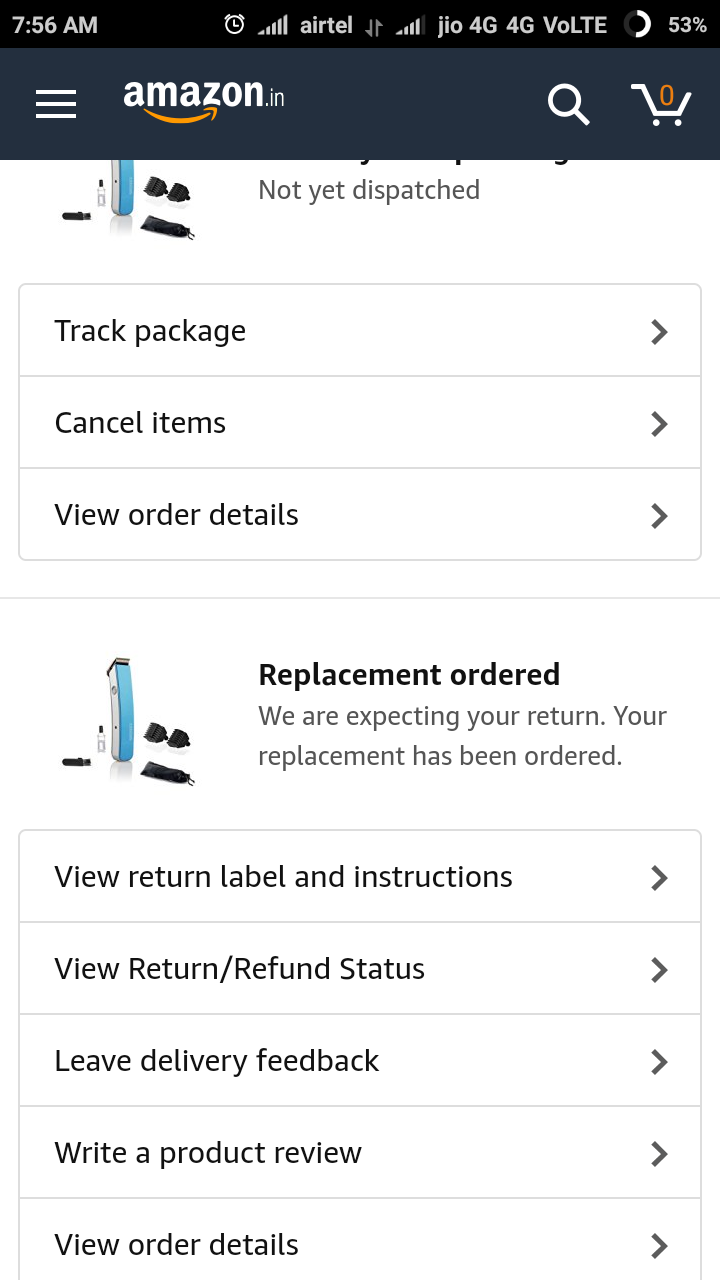Tap chevron next to View Return/Refund Status
Screen dimensions: 720x1280
tap(659, 970)
